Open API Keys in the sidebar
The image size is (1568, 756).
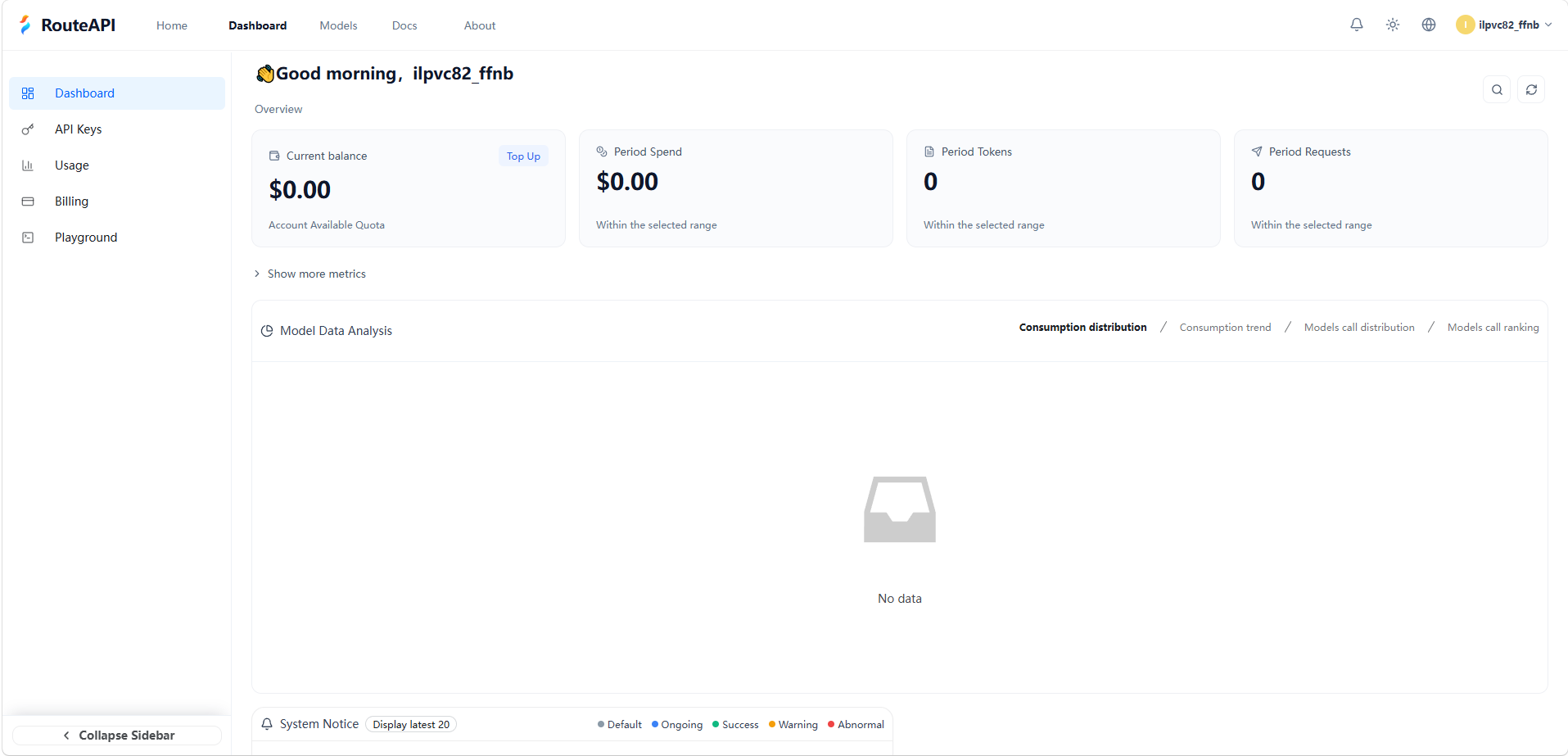pos(117,129)
